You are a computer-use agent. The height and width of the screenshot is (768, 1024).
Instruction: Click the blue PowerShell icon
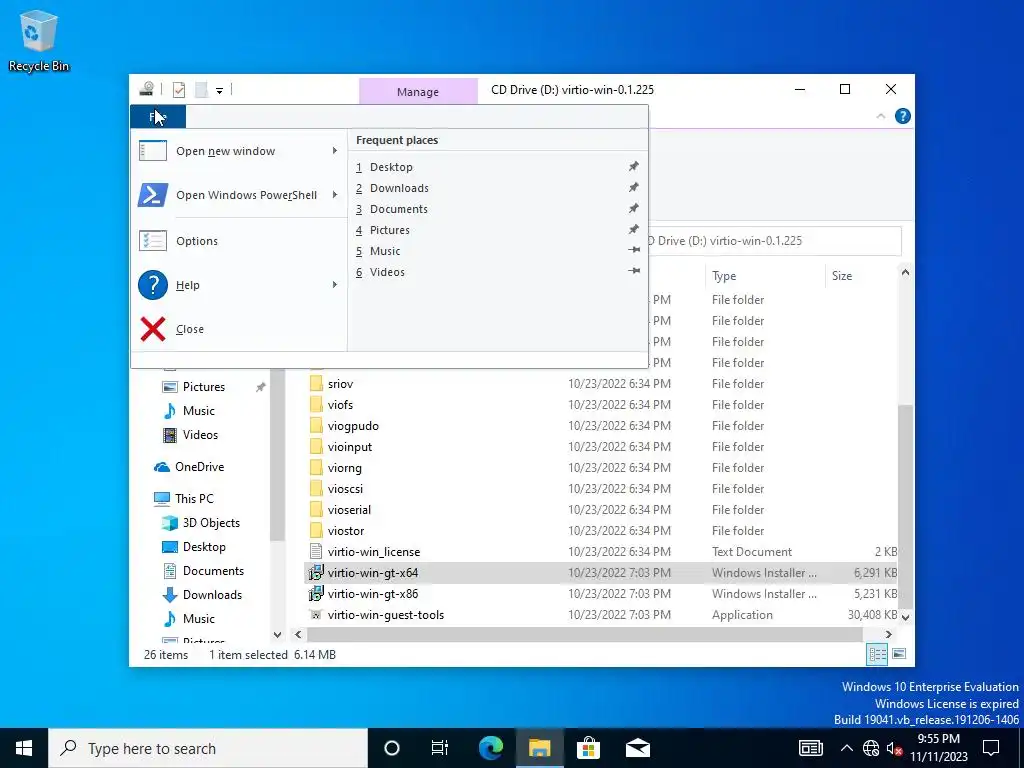pyautogui.click(x=153, y=195)
